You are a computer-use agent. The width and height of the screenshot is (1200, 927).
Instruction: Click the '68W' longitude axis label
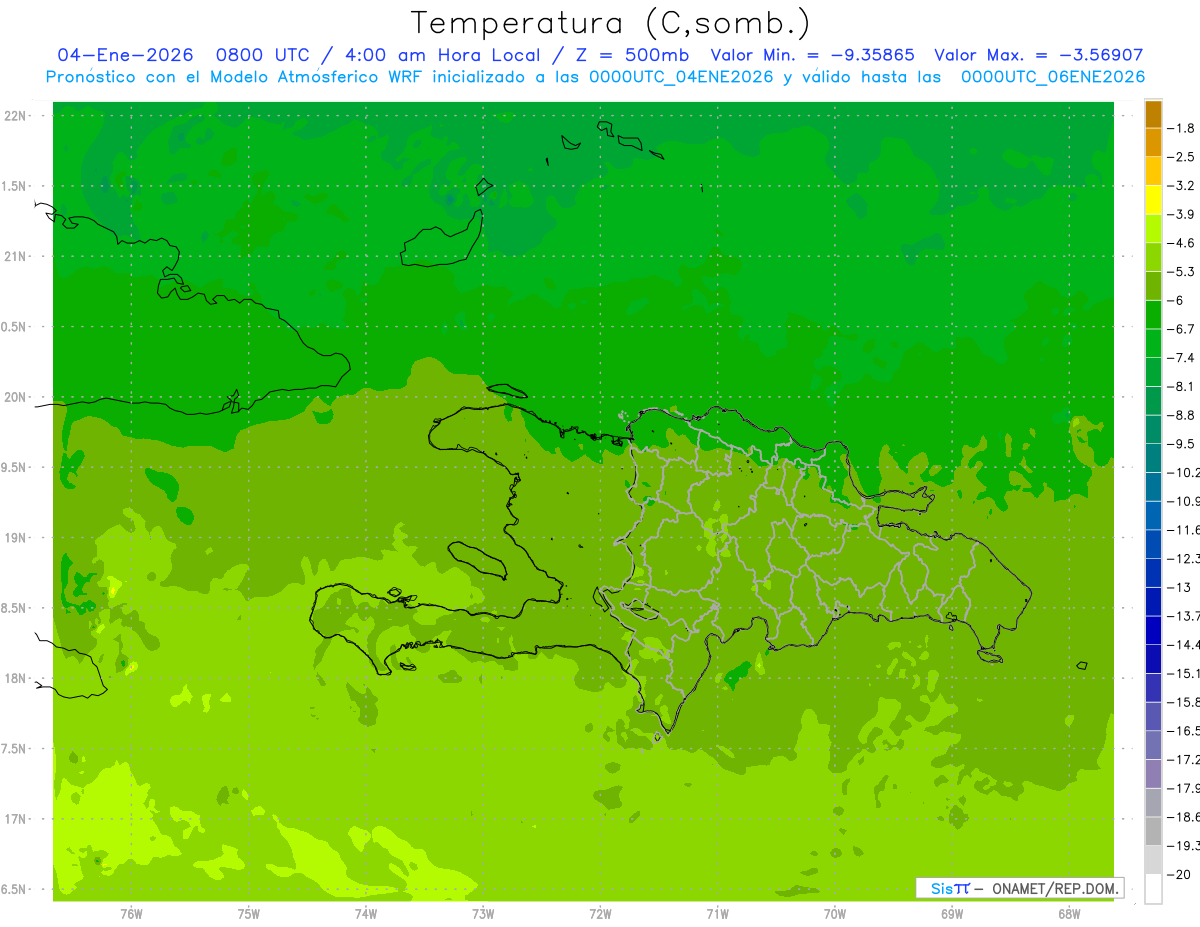point(1069,913)
